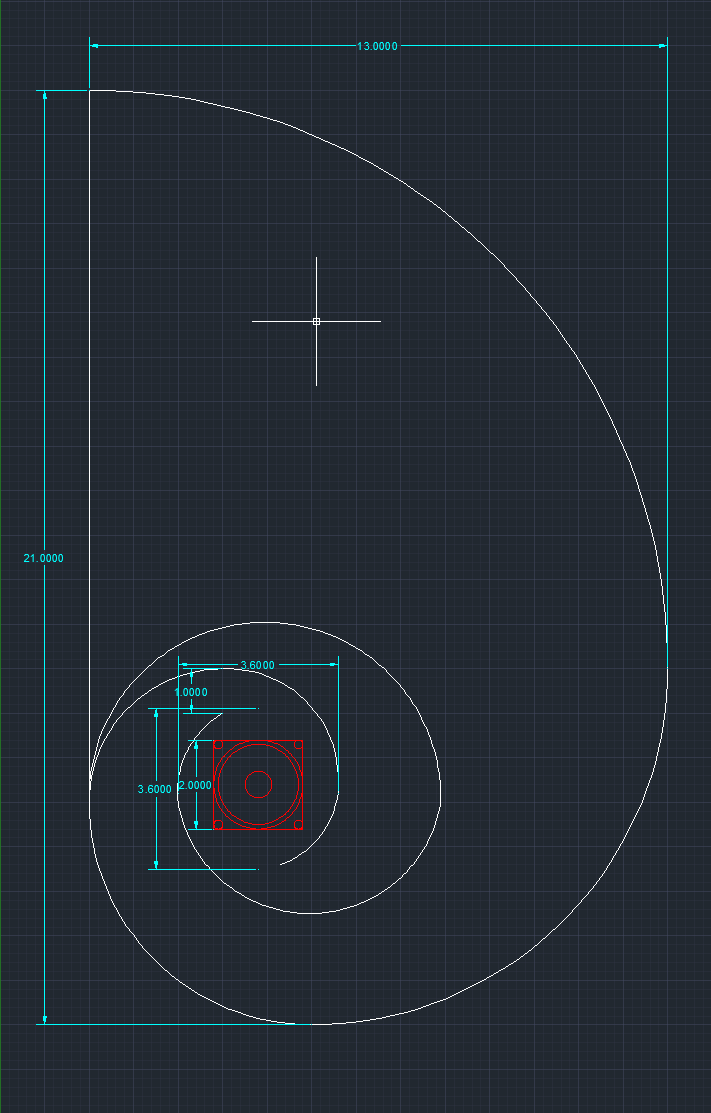This screenshot has width=711, height=1113.
Task: Select the top-left corner hole of red square
Action: click(x=219, y=745)
